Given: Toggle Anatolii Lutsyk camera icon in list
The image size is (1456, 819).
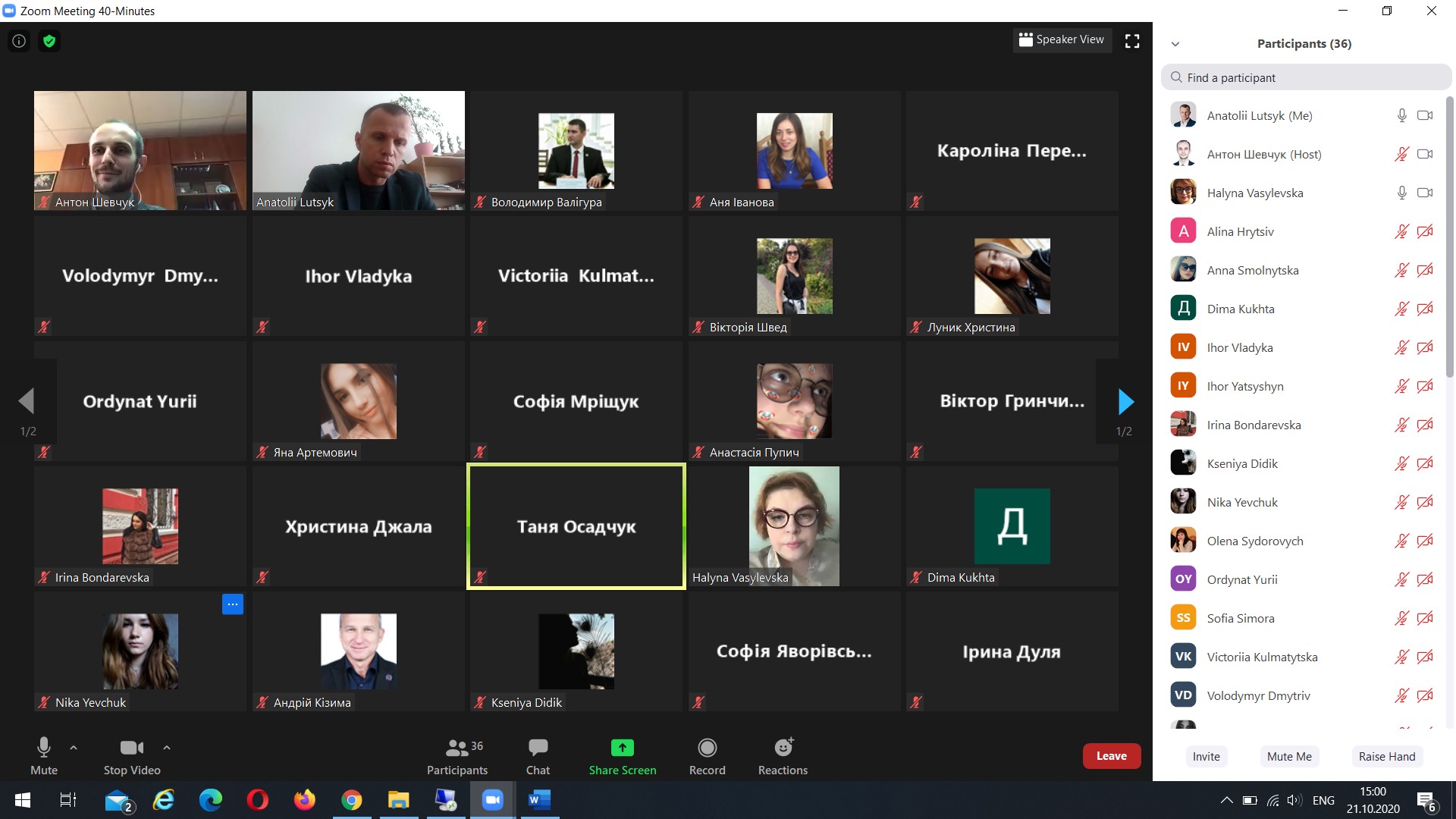Looking at the screenshot, I should [1425, 115].
